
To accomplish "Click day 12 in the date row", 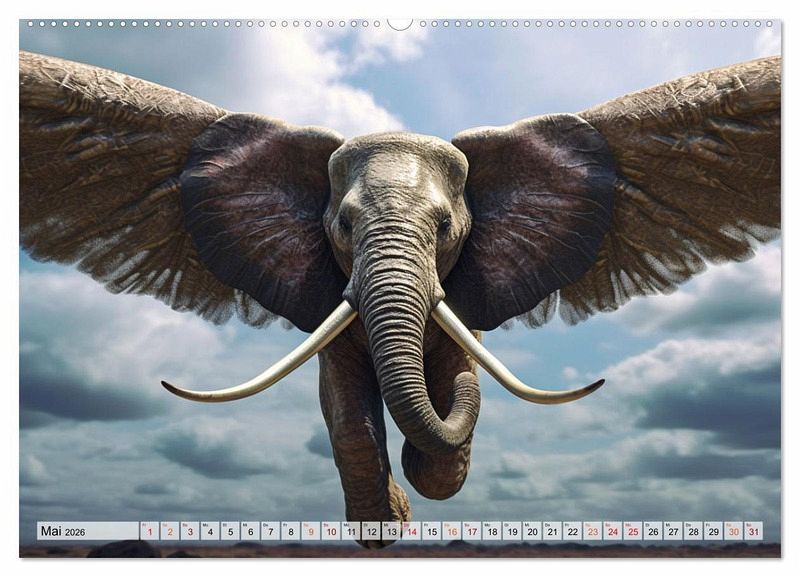I will click(371, 531).
